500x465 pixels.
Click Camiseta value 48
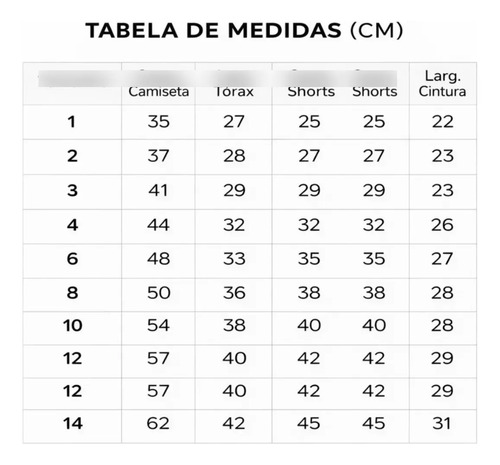tap(158, 259)
